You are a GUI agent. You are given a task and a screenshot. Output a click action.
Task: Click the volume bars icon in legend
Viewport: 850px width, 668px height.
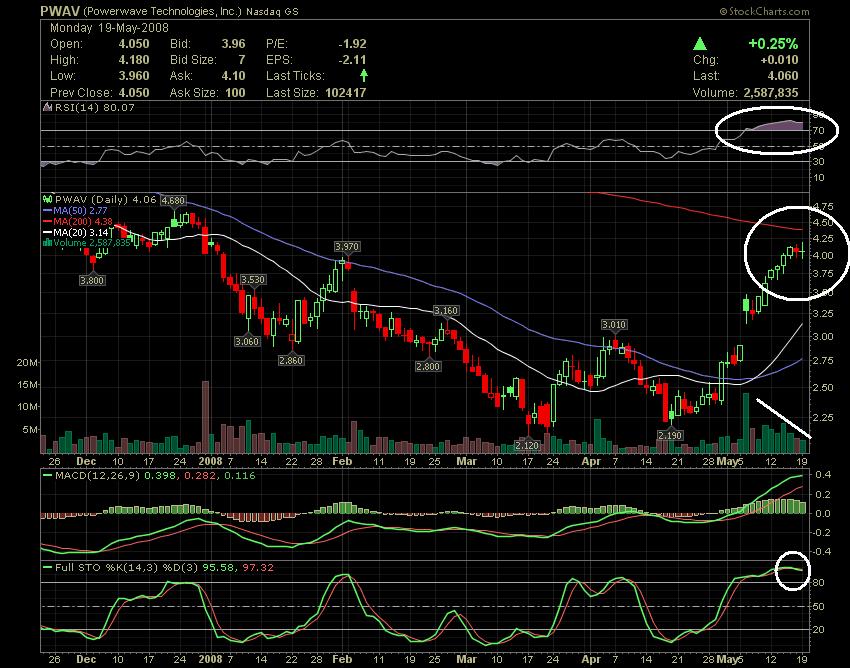pyautogui.click(x=48, y=242)
